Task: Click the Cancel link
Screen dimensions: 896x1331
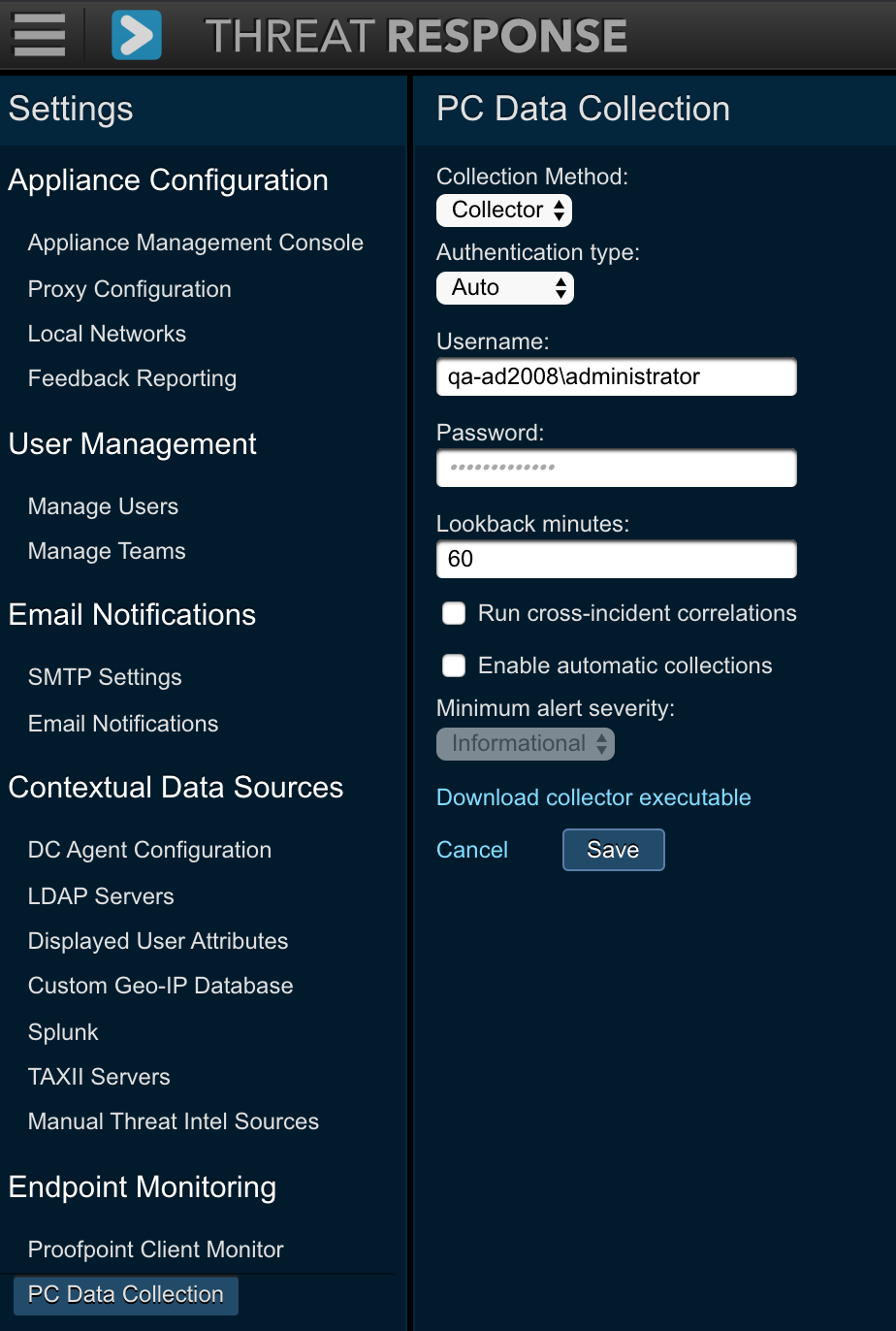Action: pos(472,850)
